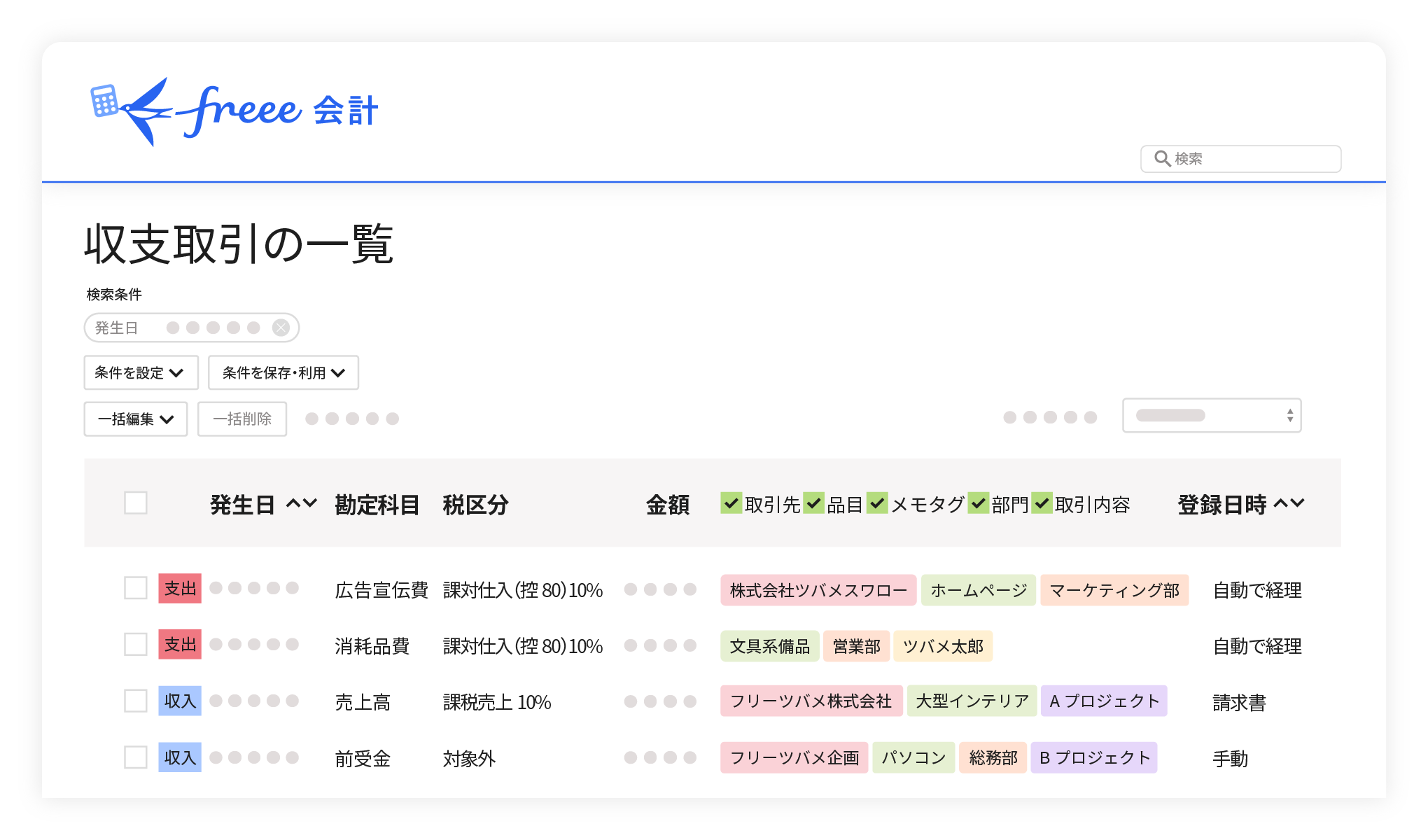The width and height of the screenshot is (1428, 840).
Task: Toggle the 部門 column checkbox
Action: click(979, 502)
